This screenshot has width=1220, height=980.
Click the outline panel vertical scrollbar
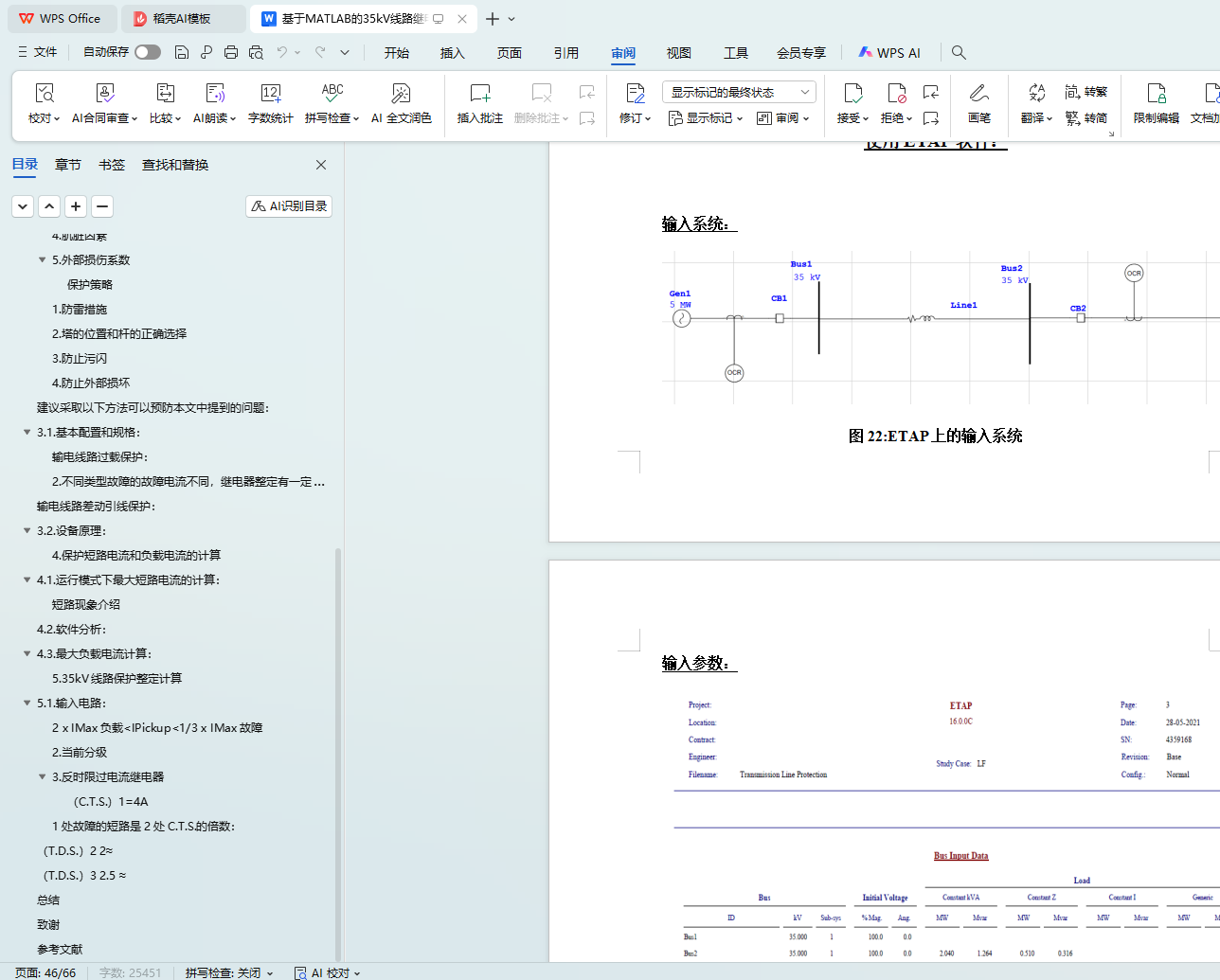(x=338, y=748)
